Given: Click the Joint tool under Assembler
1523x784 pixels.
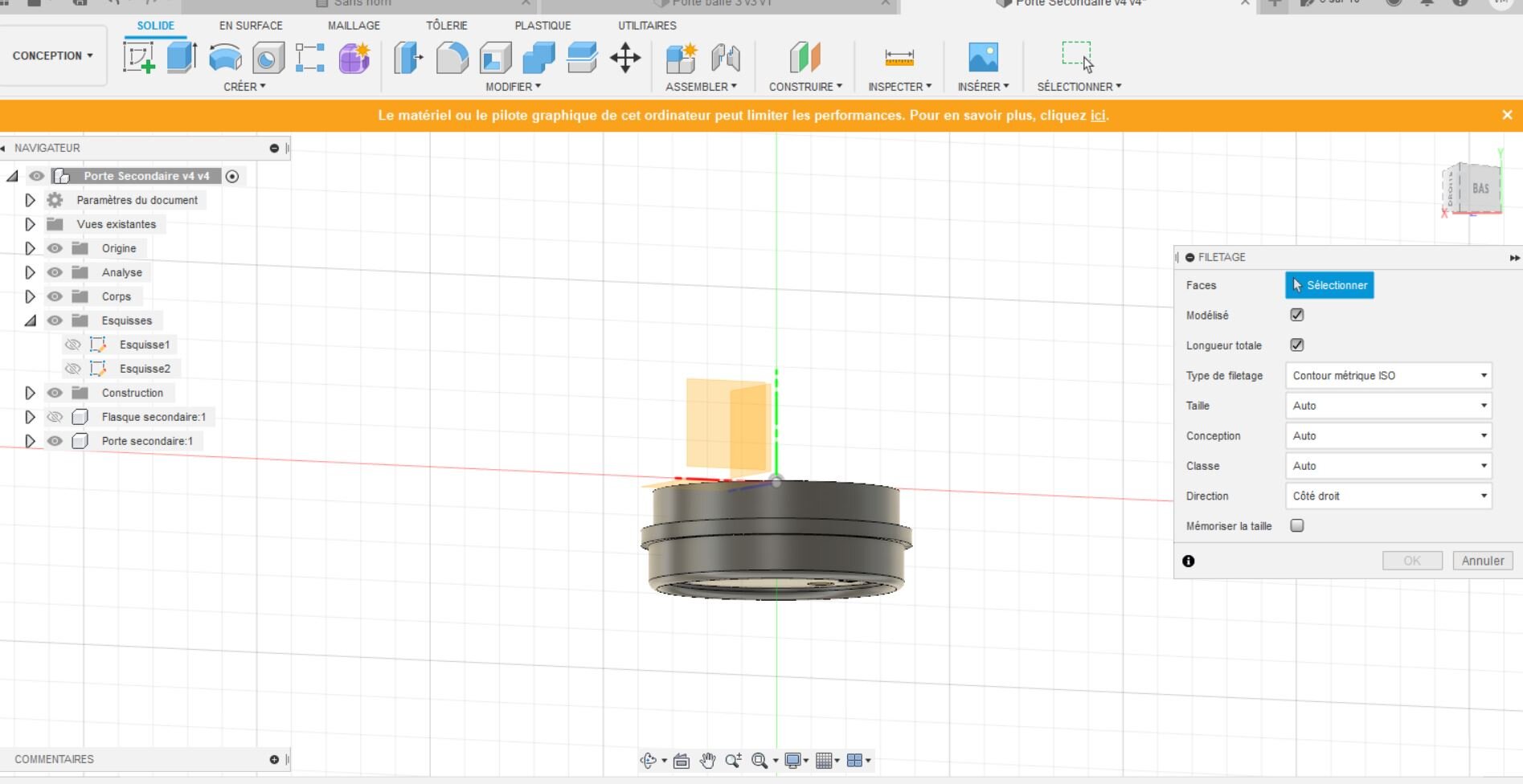Looking at the screenshot, I should click(x=725, y=58).
